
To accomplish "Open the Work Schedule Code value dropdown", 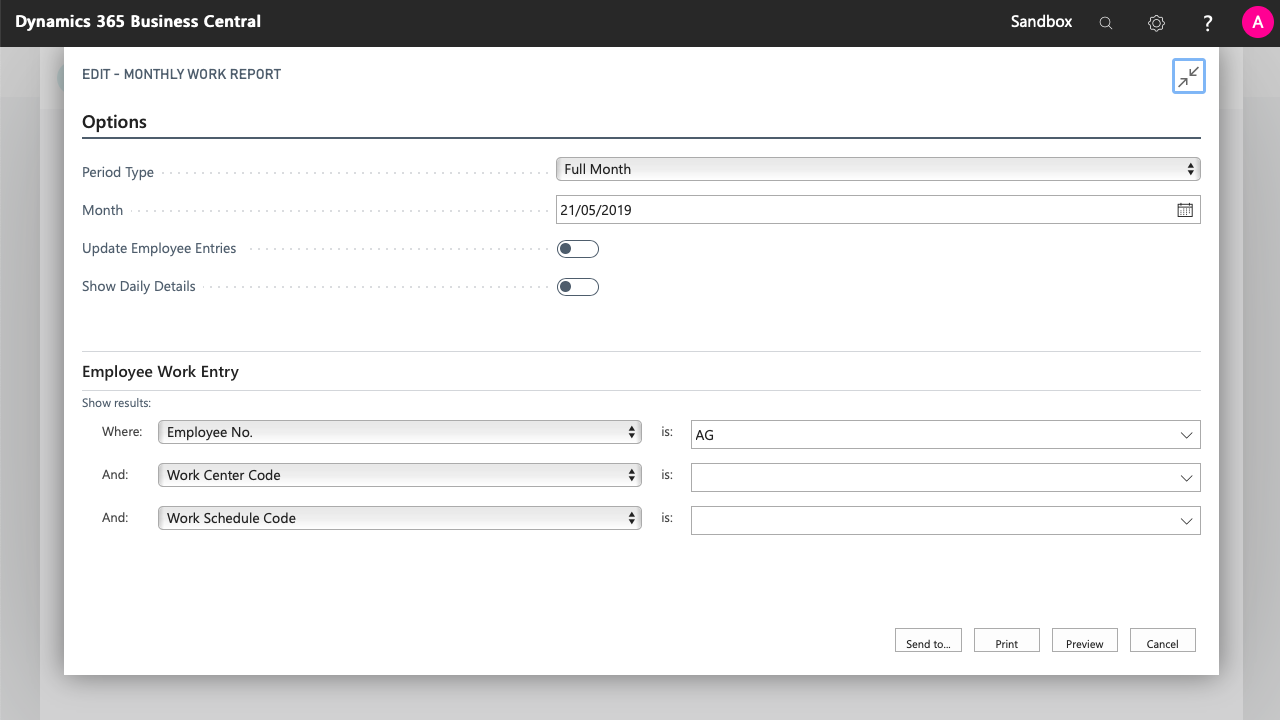I will click(x=1188, y=520).
